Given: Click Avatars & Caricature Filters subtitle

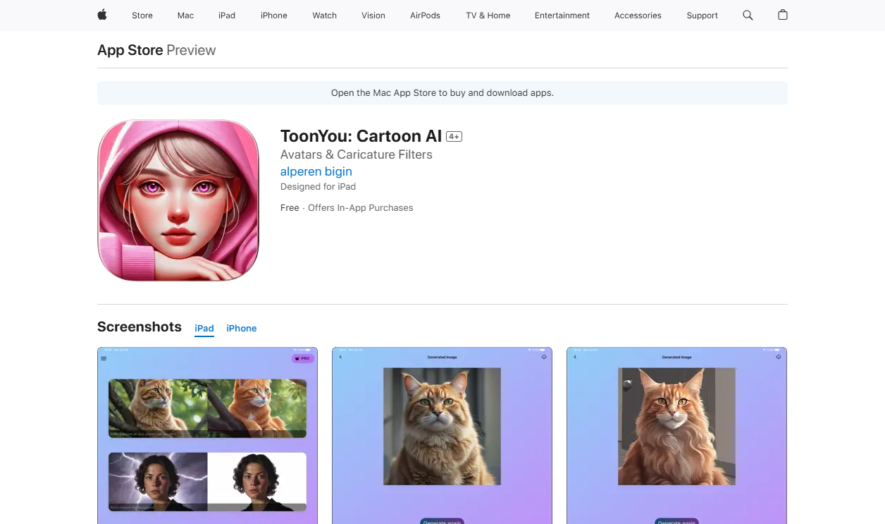Looking at the screenshot, I should pyautogui.click(x=356, y=154).
